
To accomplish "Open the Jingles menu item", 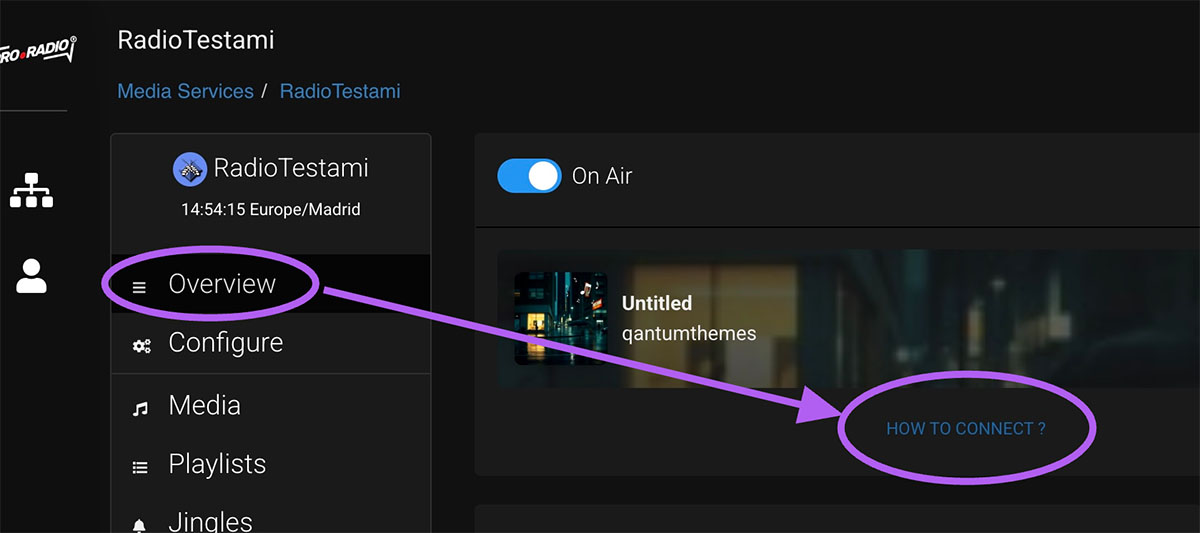I will point(210,521).
